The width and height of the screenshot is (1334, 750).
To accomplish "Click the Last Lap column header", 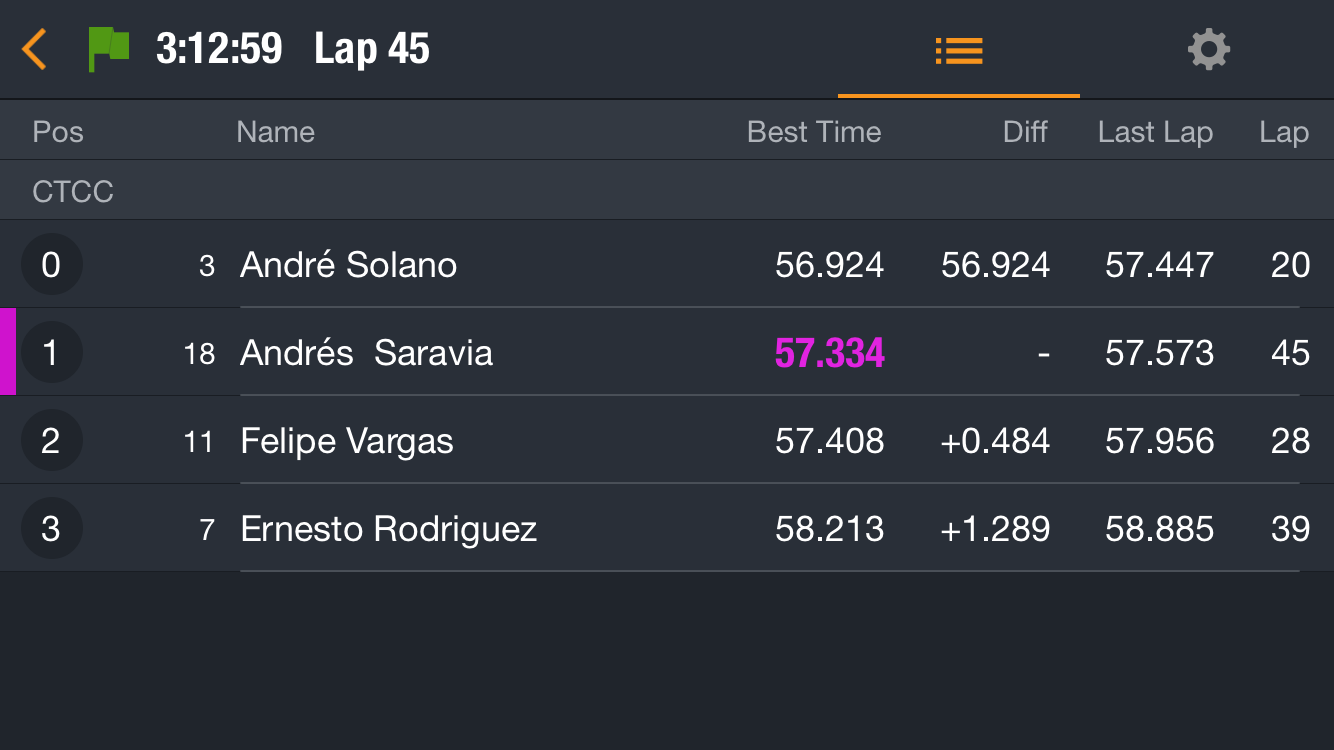I will click(1155, 132).
